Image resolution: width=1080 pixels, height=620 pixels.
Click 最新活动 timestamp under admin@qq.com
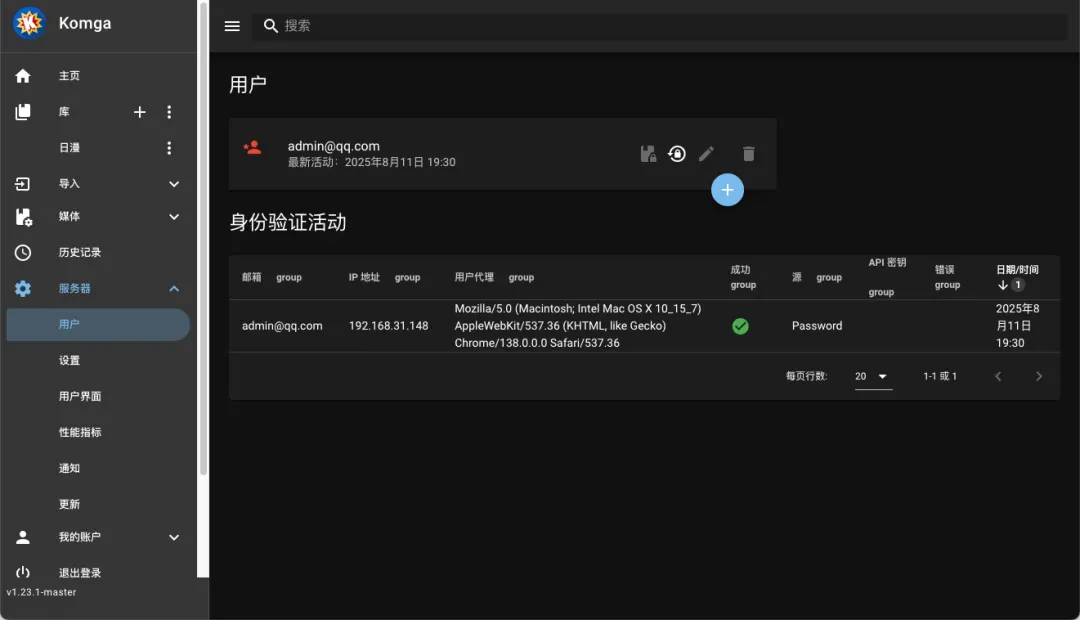371,163
